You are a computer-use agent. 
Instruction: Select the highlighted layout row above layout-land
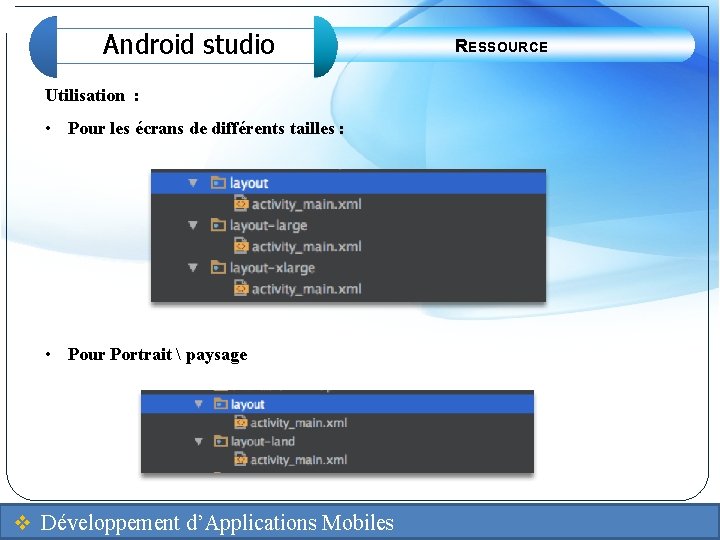338,404
